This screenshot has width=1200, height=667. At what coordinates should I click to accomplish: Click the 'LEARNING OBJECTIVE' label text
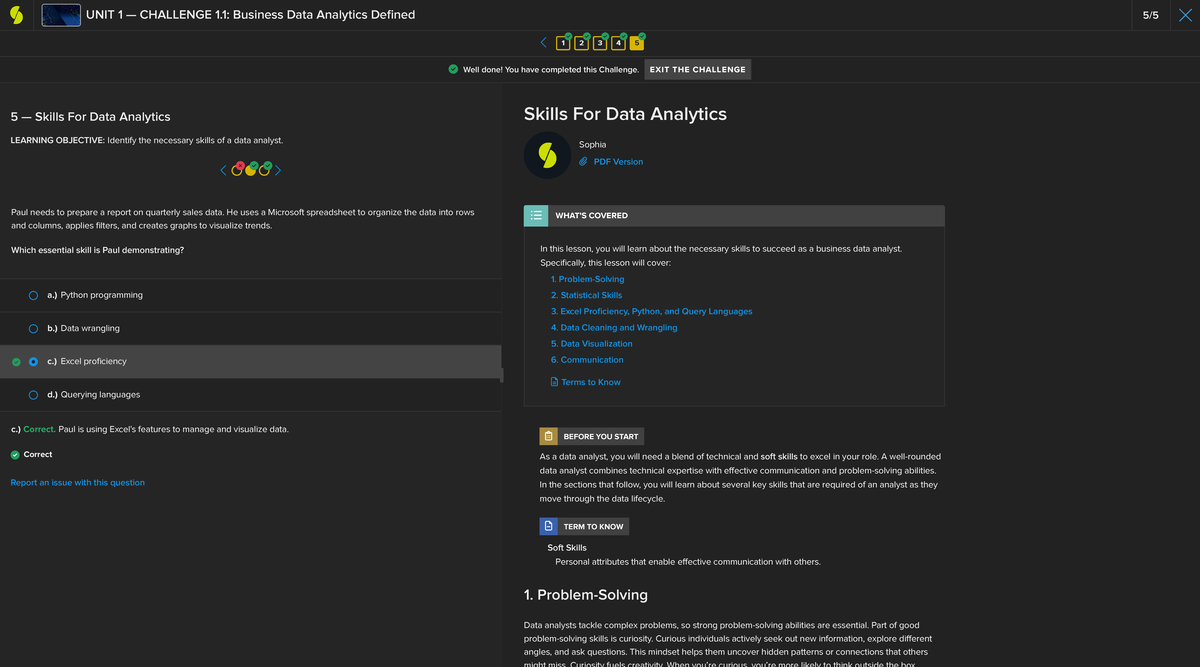57,140
